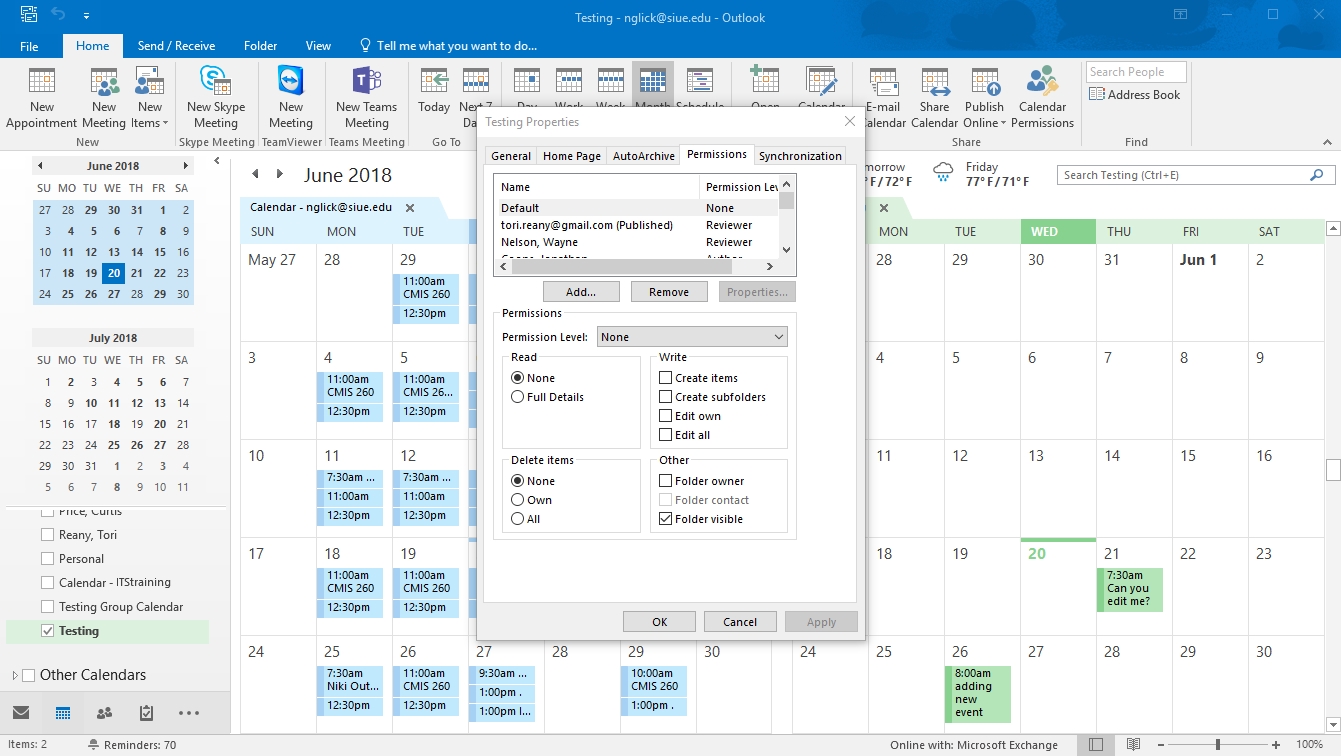Select Full Details read option
This screenshot has height=756, width=1341.
click(x=517, y=397)
